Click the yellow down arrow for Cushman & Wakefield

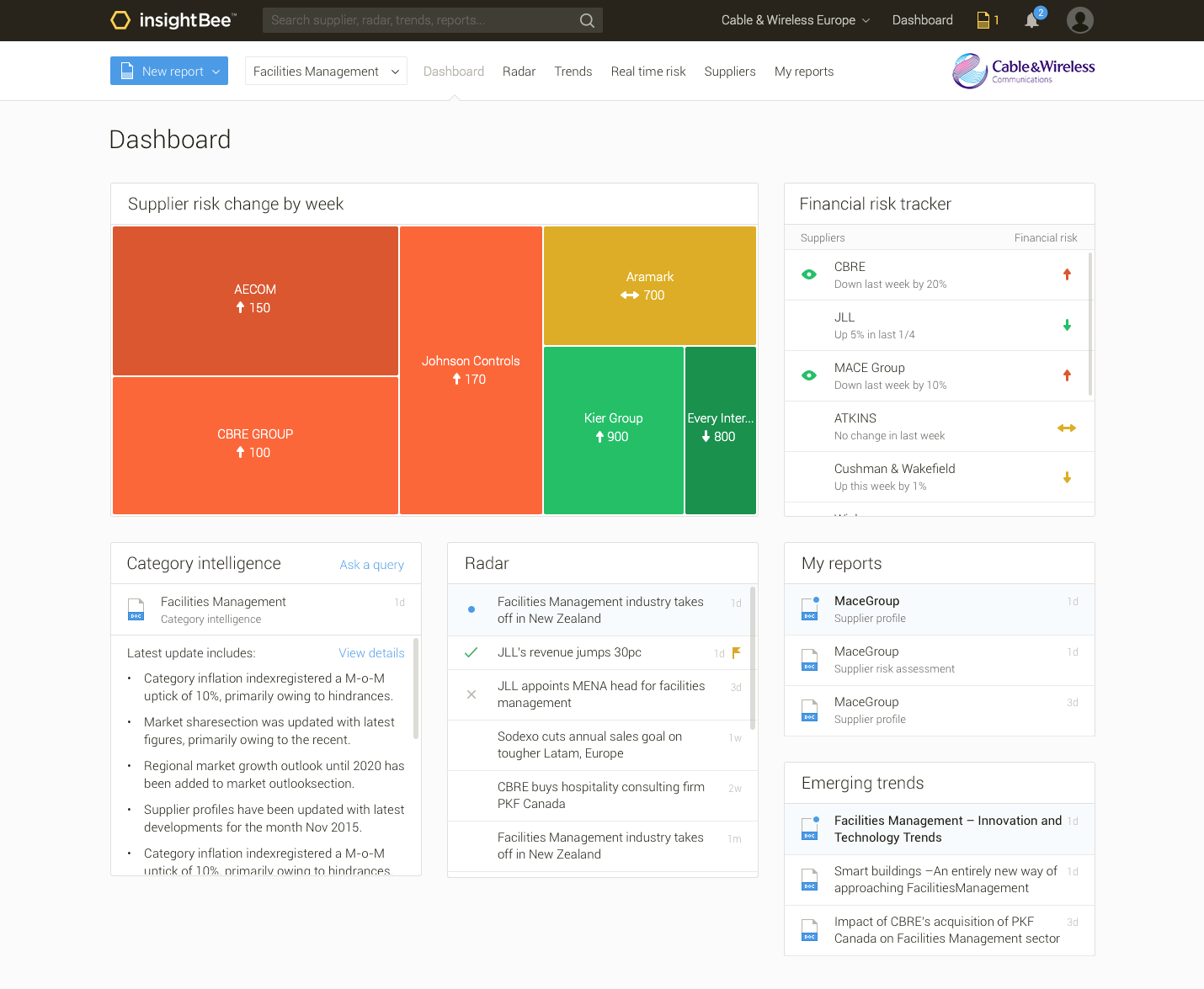[x=1067, y=477]
